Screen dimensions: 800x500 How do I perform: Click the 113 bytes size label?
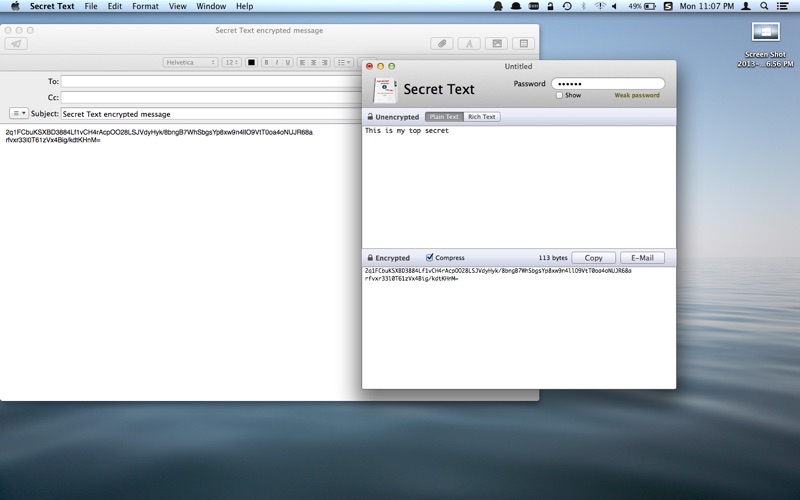tap(553, 258)
